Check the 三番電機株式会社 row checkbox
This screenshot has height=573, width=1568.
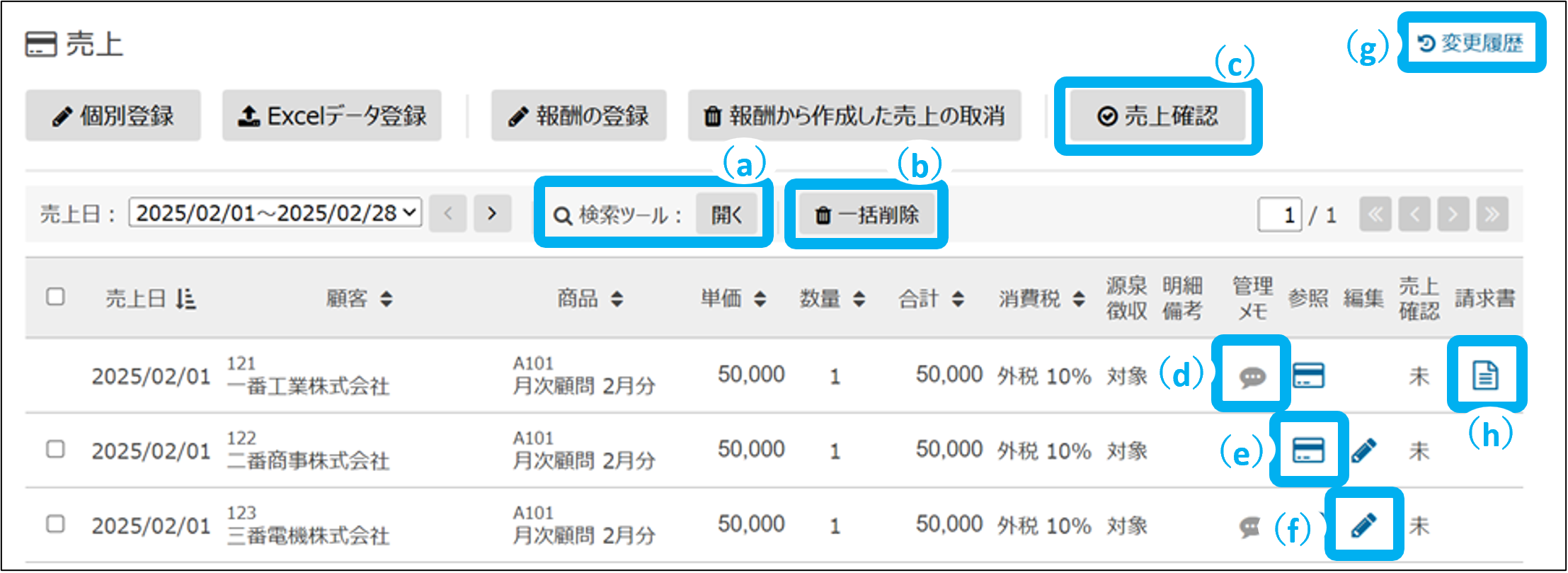[x=55, y=524]
